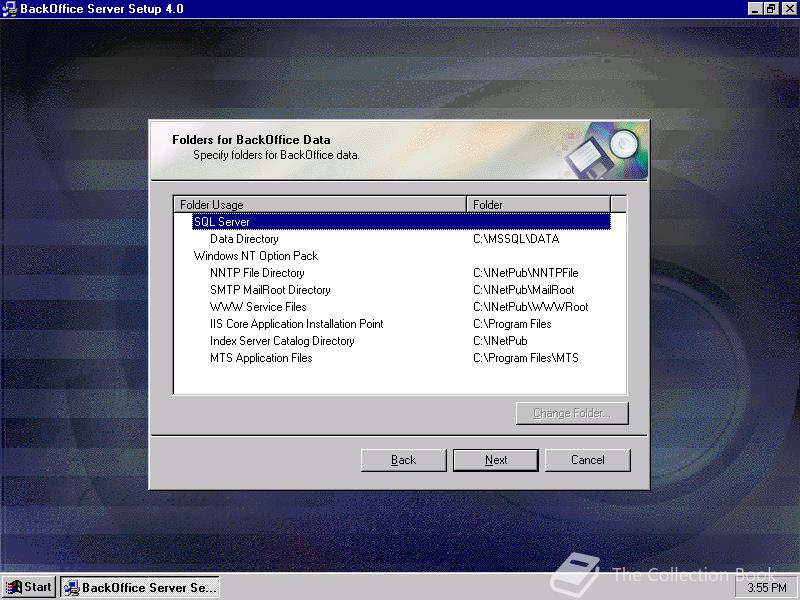Select the SQL Server row
The image size is (800, 600).
401,221
